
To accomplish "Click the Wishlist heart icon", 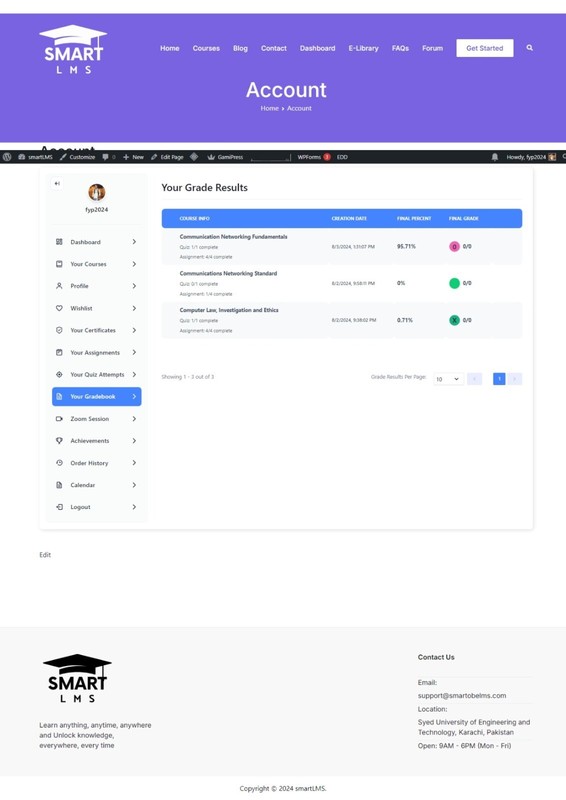I will click(59, 308).
